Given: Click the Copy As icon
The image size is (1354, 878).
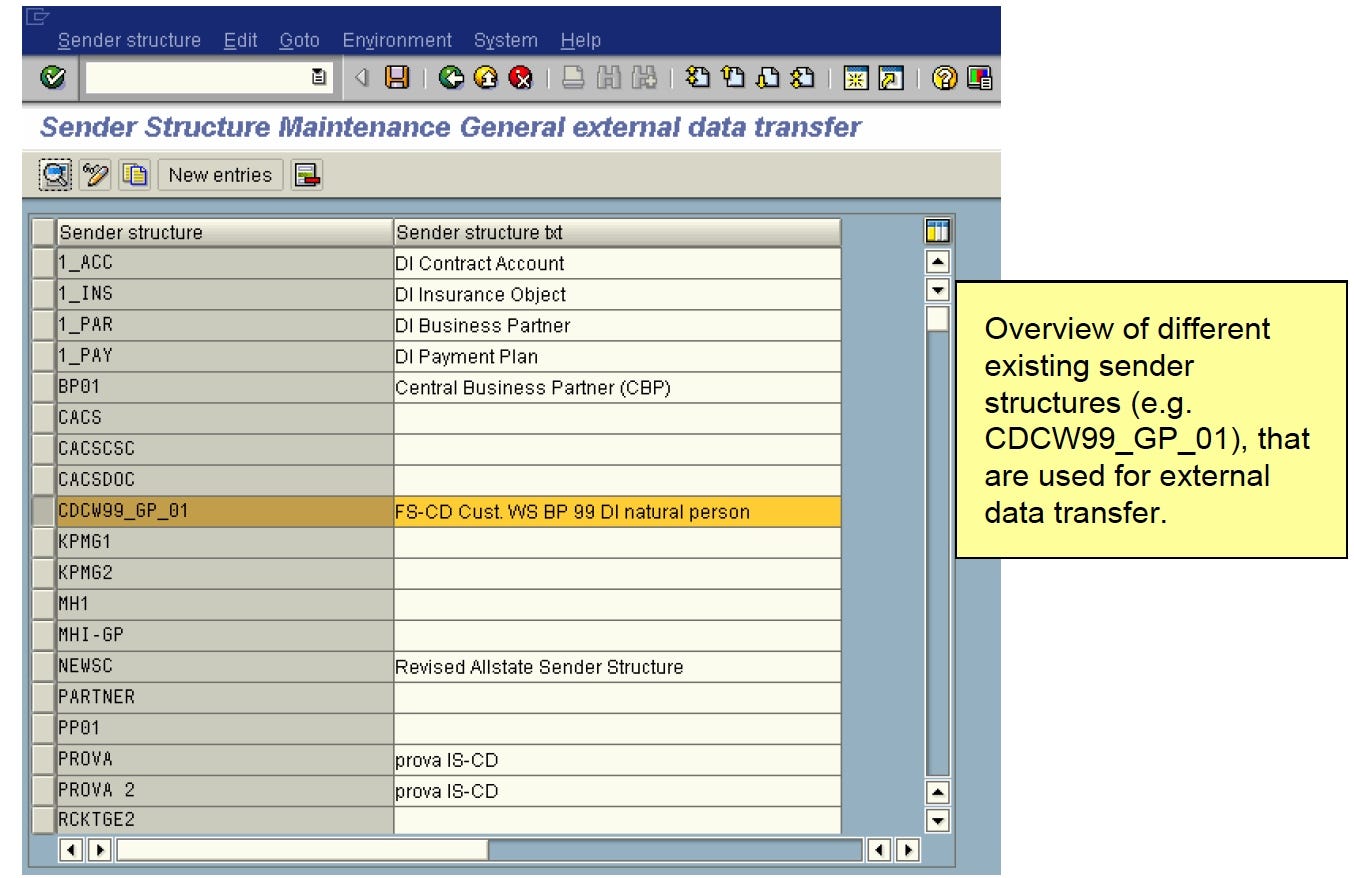Looking at the screenshot, I should pos(135,175).
